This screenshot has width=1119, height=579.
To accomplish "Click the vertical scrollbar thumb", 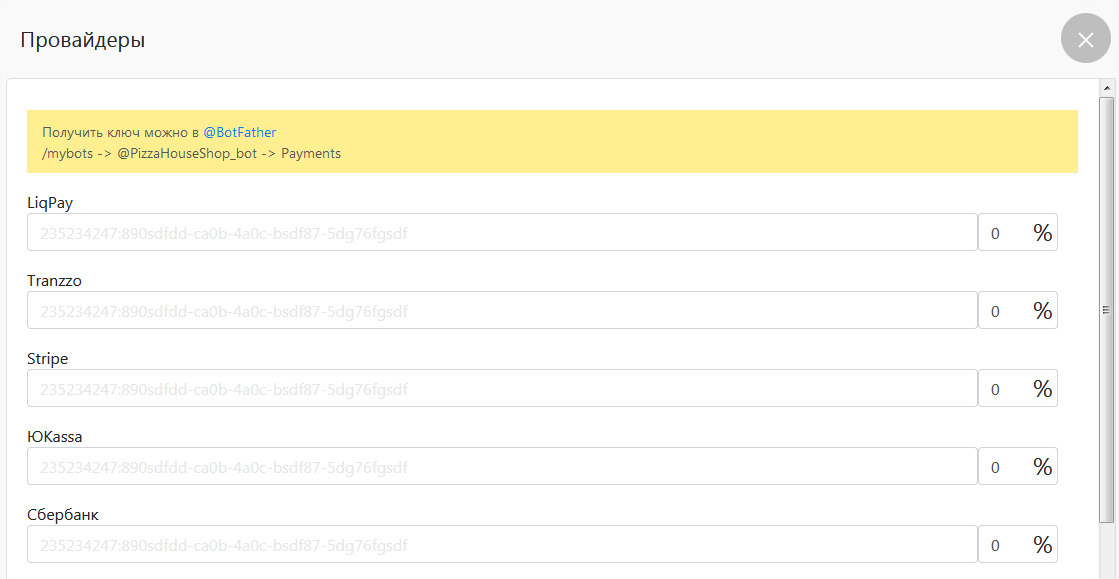I will click(x=1106, y=310).
